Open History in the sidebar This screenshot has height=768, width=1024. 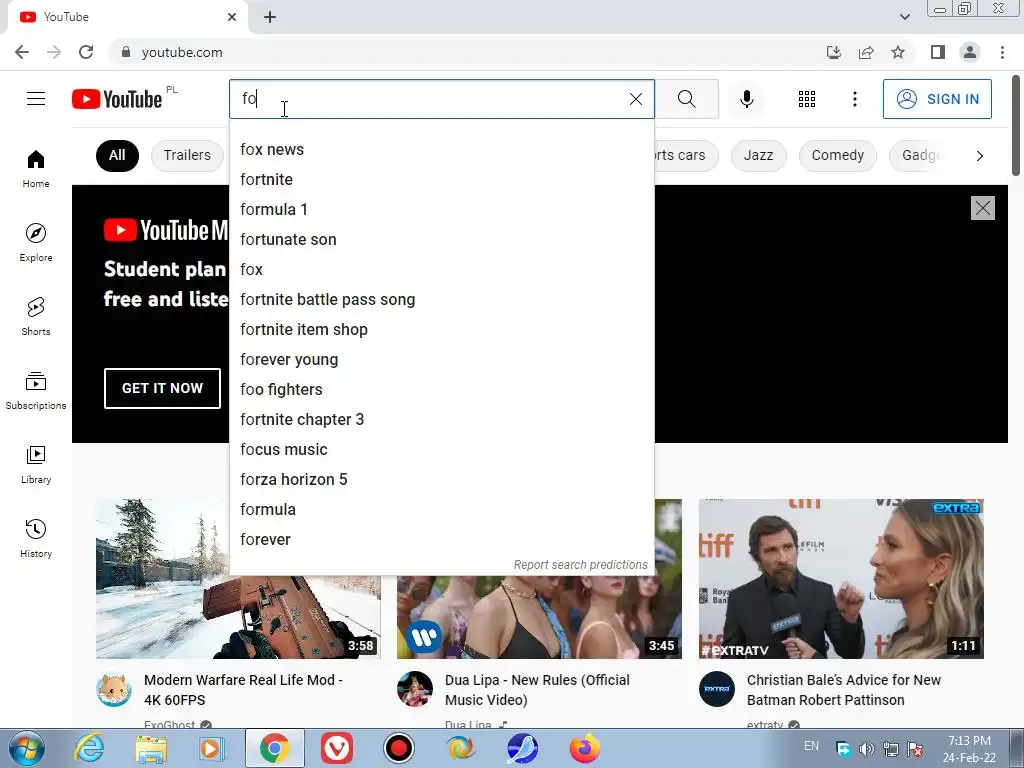pos(36,538)
